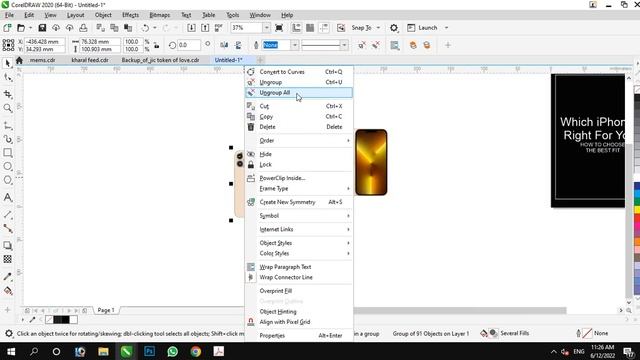Screen dimensions: 640x360
Task: Open the Effects menu
Action: point(130,15)
